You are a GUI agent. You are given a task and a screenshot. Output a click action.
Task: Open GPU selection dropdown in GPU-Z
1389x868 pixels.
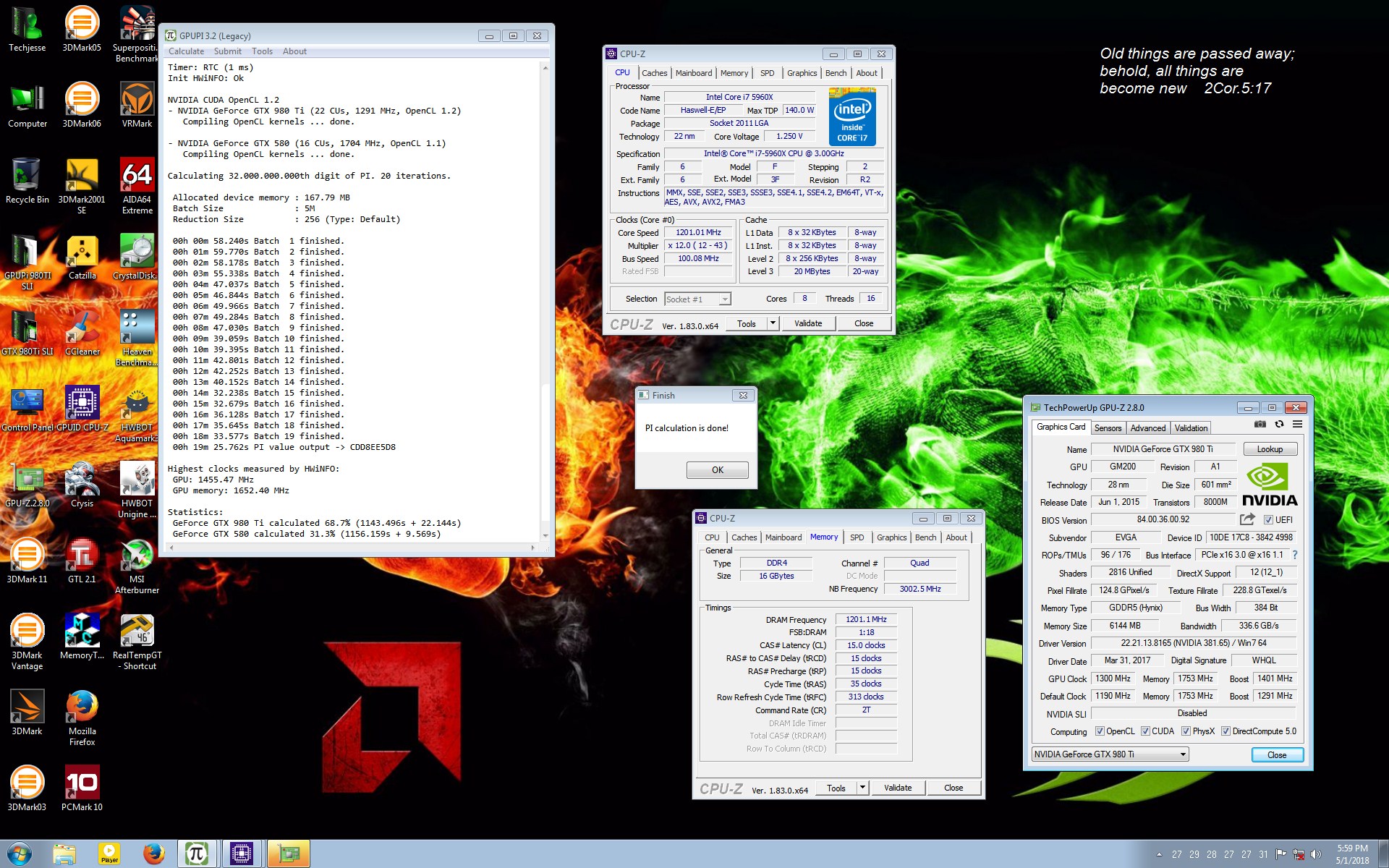click(x=1110, y=754)
